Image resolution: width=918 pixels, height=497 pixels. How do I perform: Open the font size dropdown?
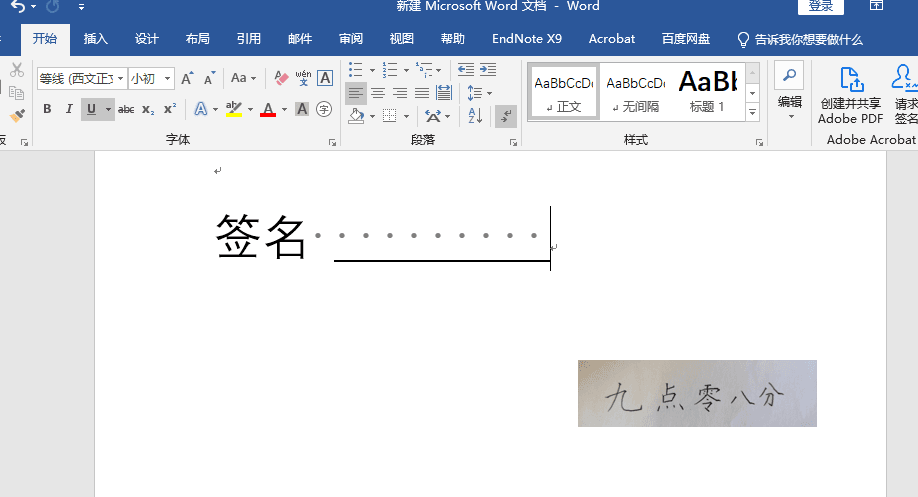(167, 78)
